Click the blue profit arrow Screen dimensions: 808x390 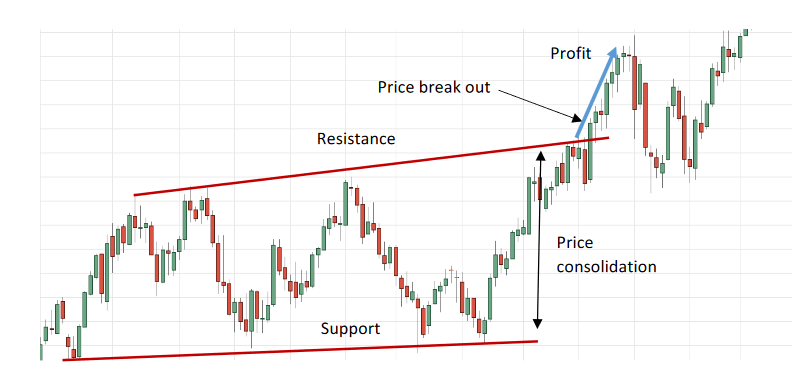tap(596, 92)
